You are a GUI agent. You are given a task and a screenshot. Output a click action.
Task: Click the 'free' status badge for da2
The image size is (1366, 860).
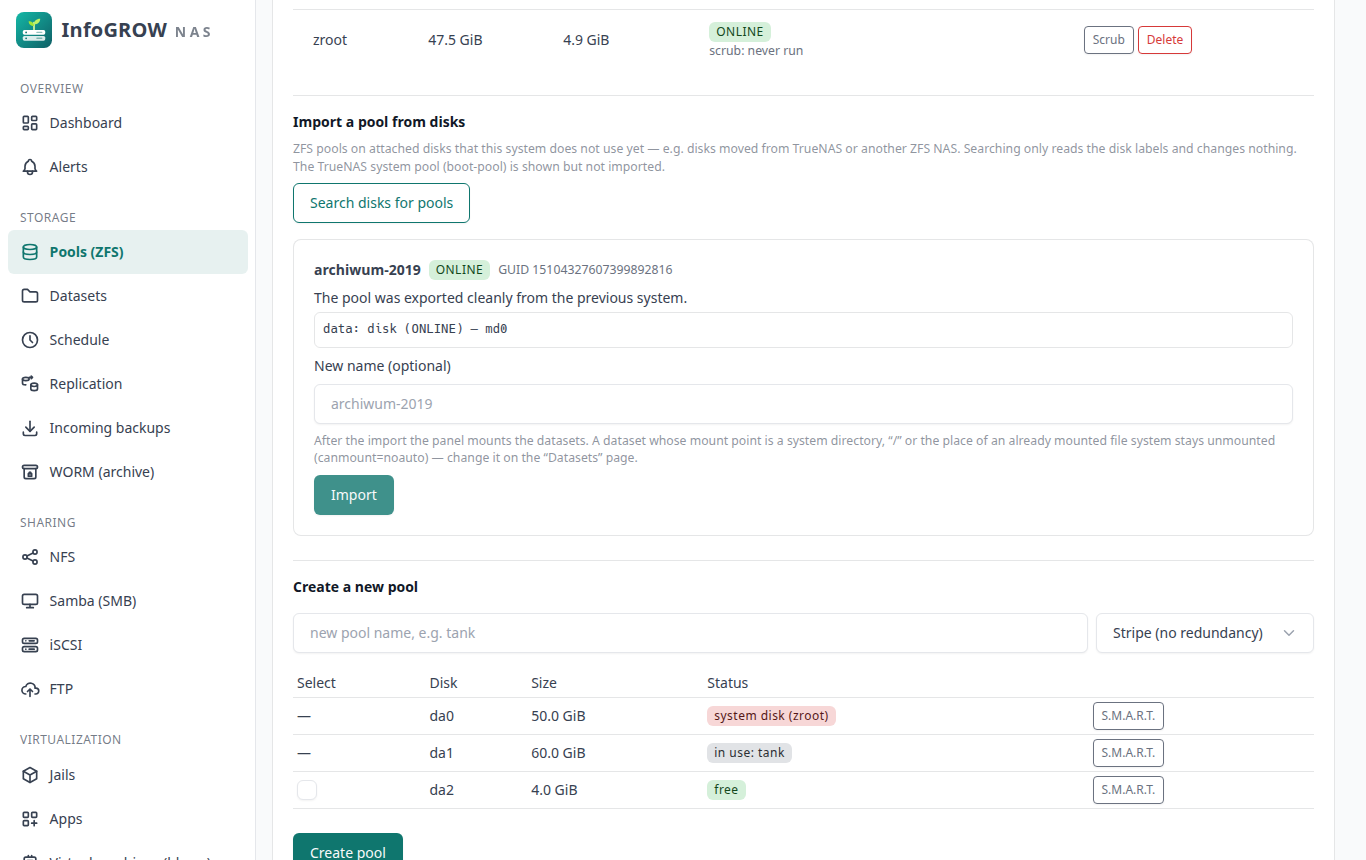726,790
